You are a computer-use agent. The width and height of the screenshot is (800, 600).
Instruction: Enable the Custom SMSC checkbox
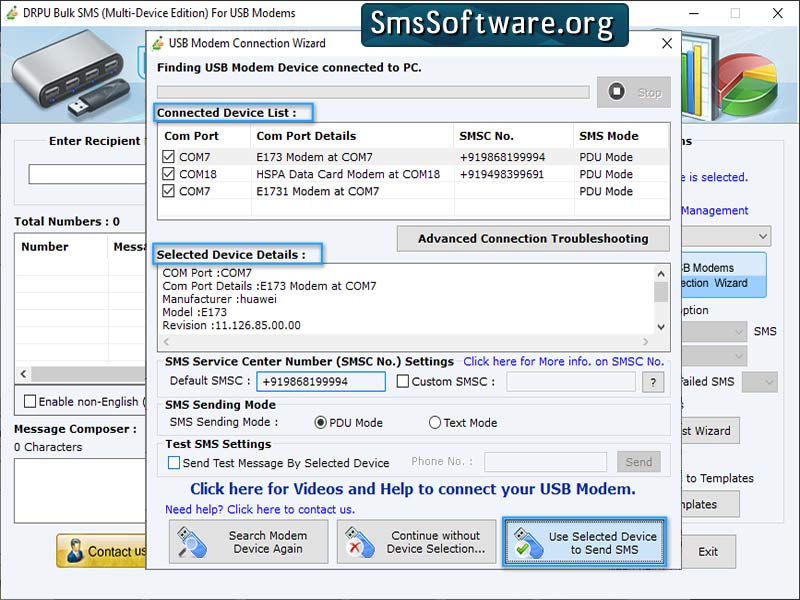[x=403, y=382]
